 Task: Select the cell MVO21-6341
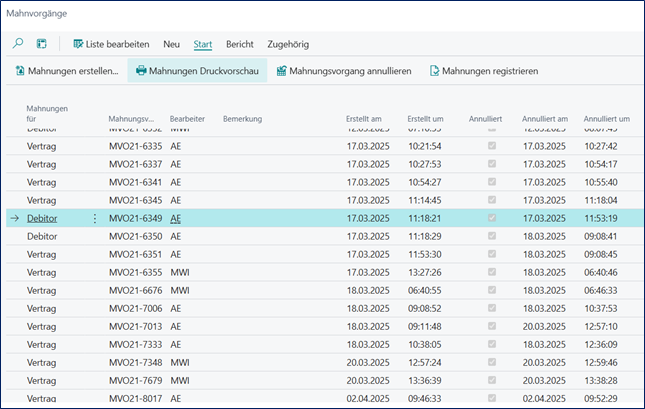(135, 182)
